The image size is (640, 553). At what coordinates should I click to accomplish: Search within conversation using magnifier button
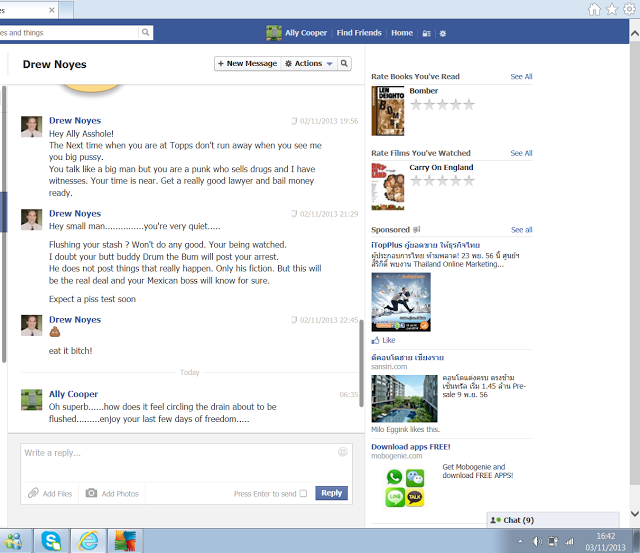click(x=344, y=63)
